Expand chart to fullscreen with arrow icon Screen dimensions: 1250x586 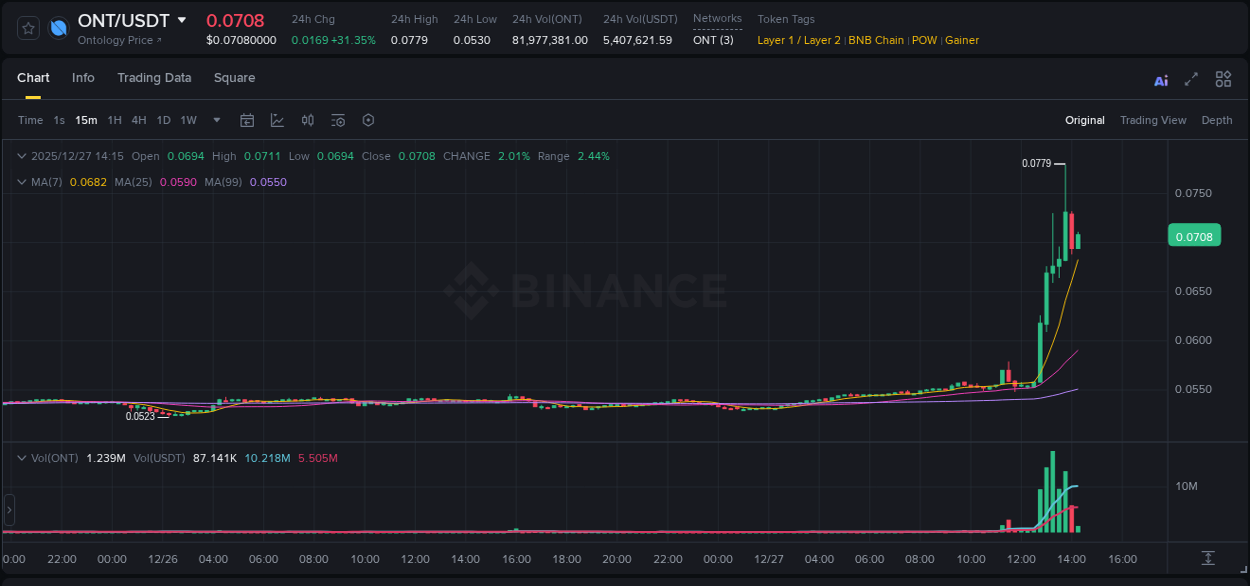[1191, 78]
